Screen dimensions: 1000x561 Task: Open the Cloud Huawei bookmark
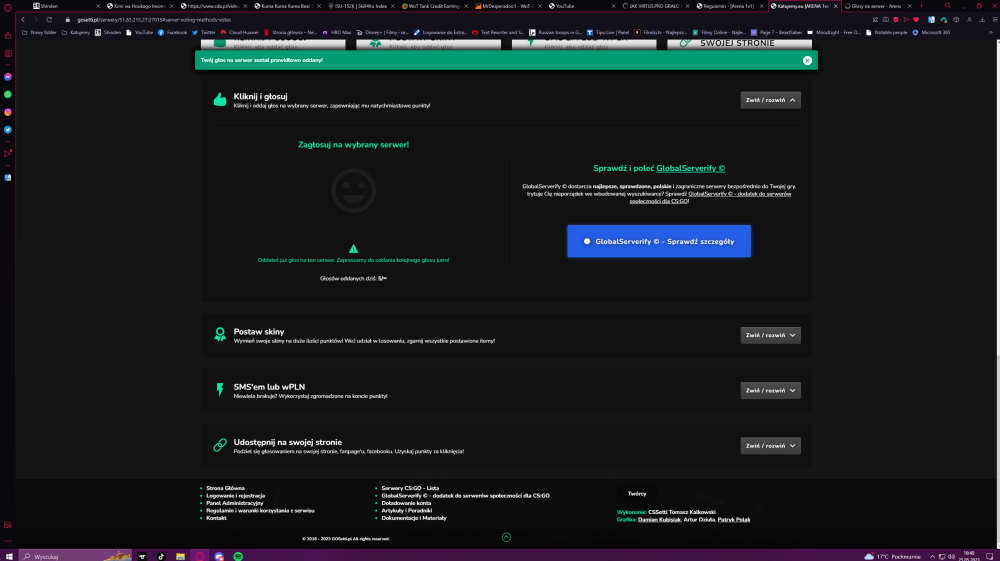tap(240, 33)
